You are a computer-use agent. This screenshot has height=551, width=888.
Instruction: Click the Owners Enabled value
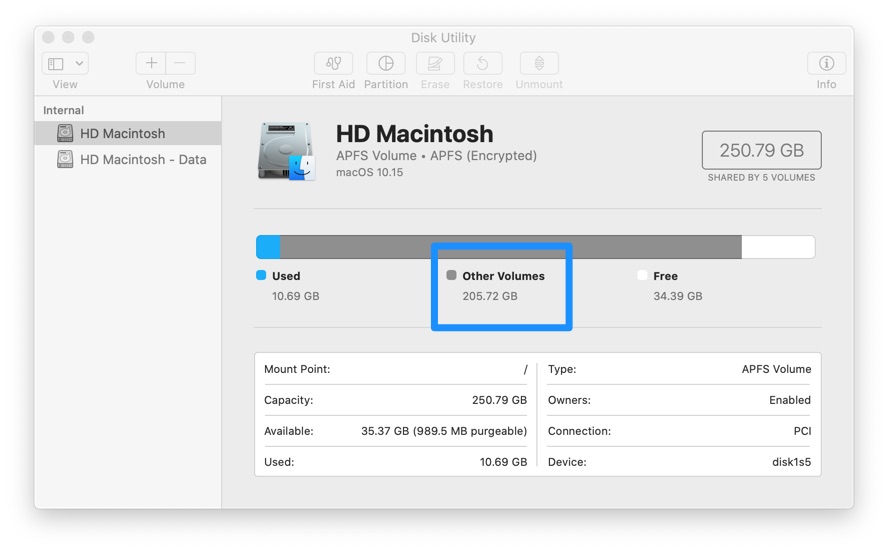click(790, 400)
